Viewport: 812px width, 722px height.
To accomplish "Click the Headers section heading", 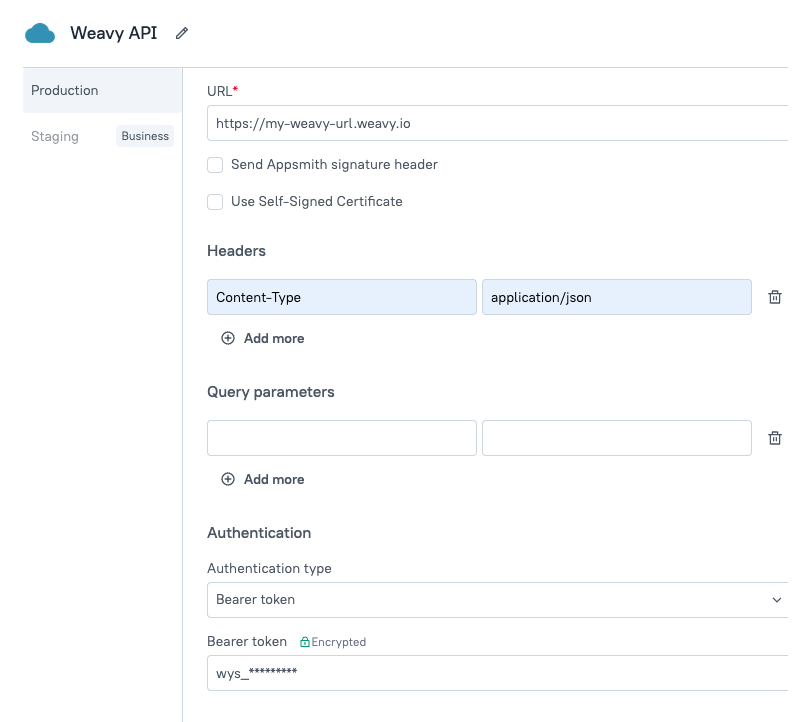I will point(236,251).
